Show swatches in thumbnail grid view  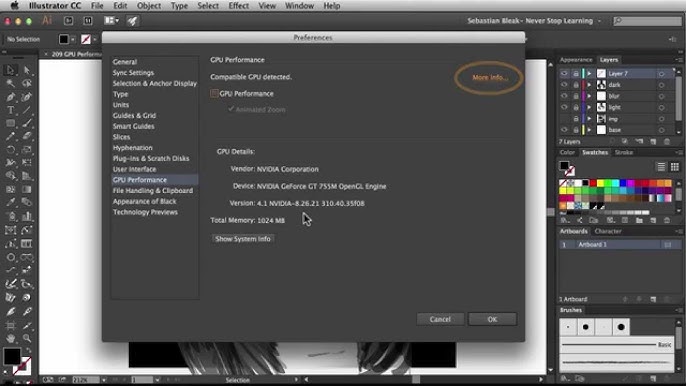coord(675,167)
